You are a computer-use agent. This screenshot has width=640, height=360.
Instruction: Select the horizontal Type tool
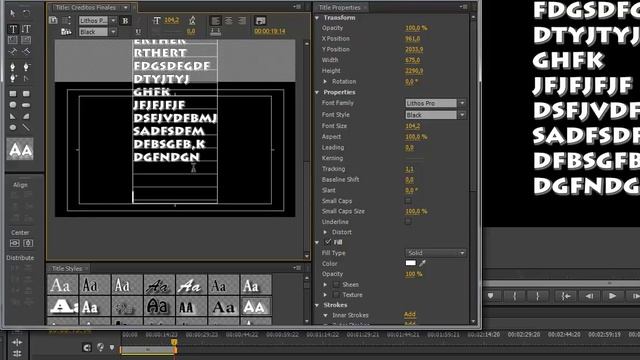pos(13,29)
